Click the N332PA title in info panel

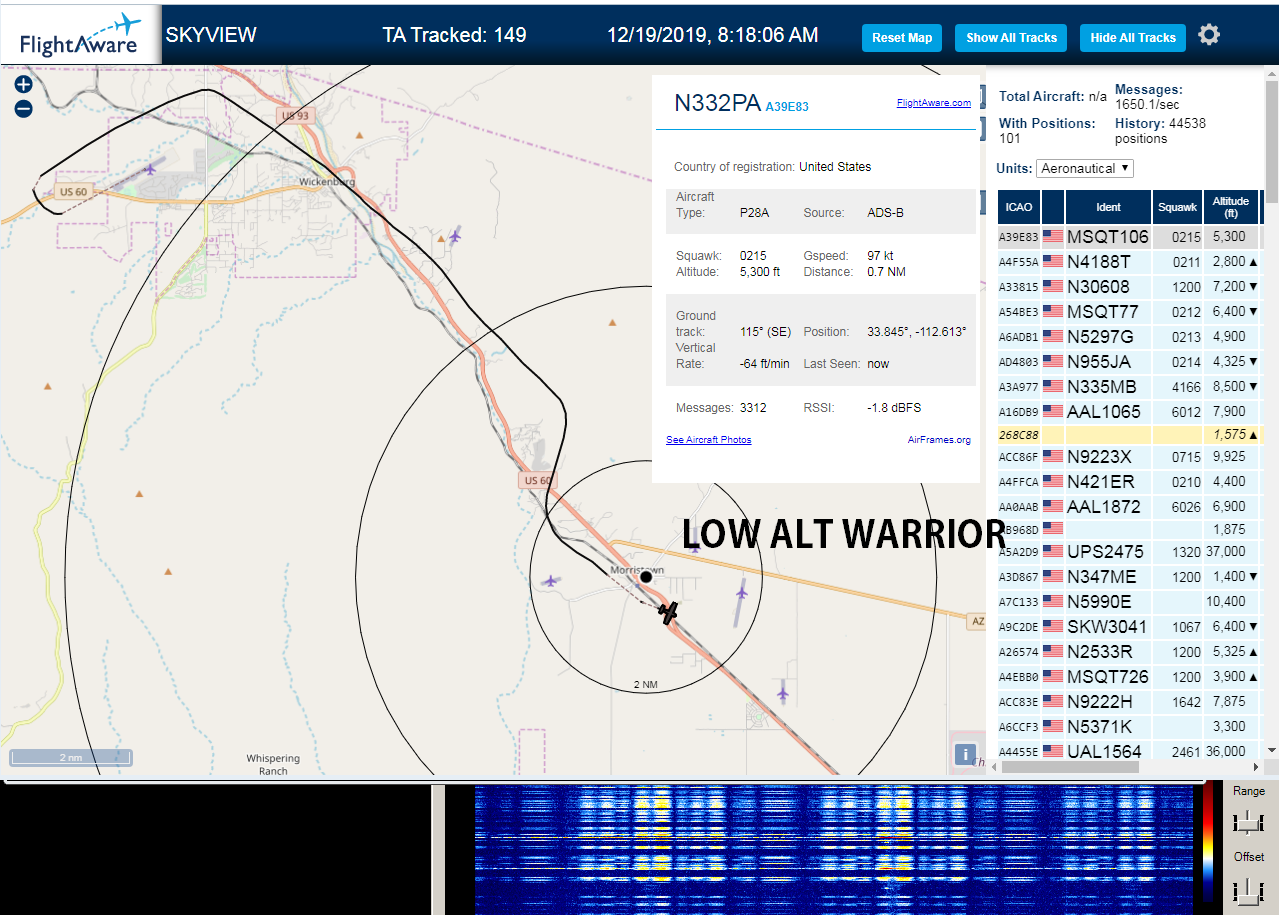coord(717,103)
